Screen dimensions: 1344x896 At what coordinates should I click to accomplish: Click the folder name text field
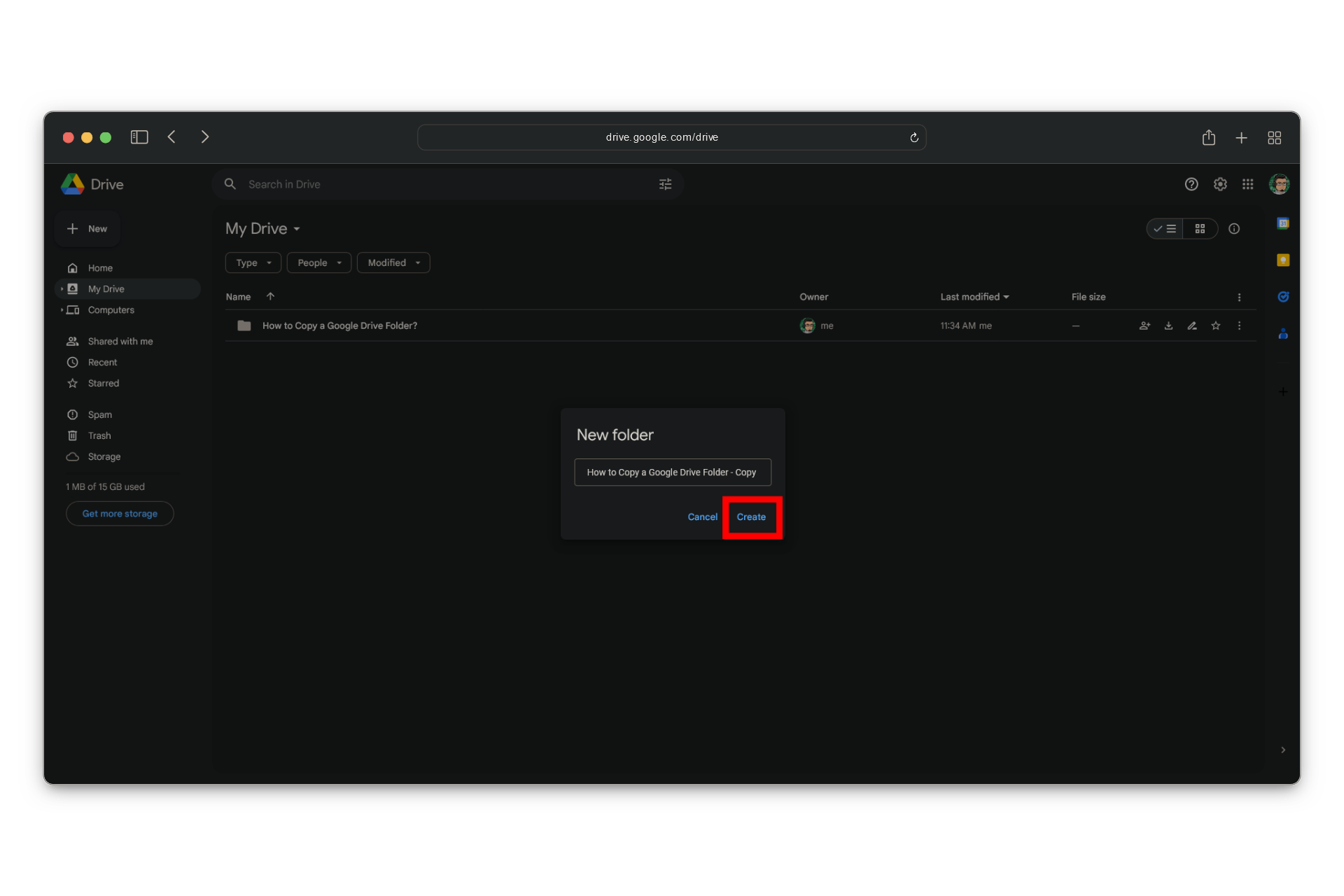click(672, 472)
